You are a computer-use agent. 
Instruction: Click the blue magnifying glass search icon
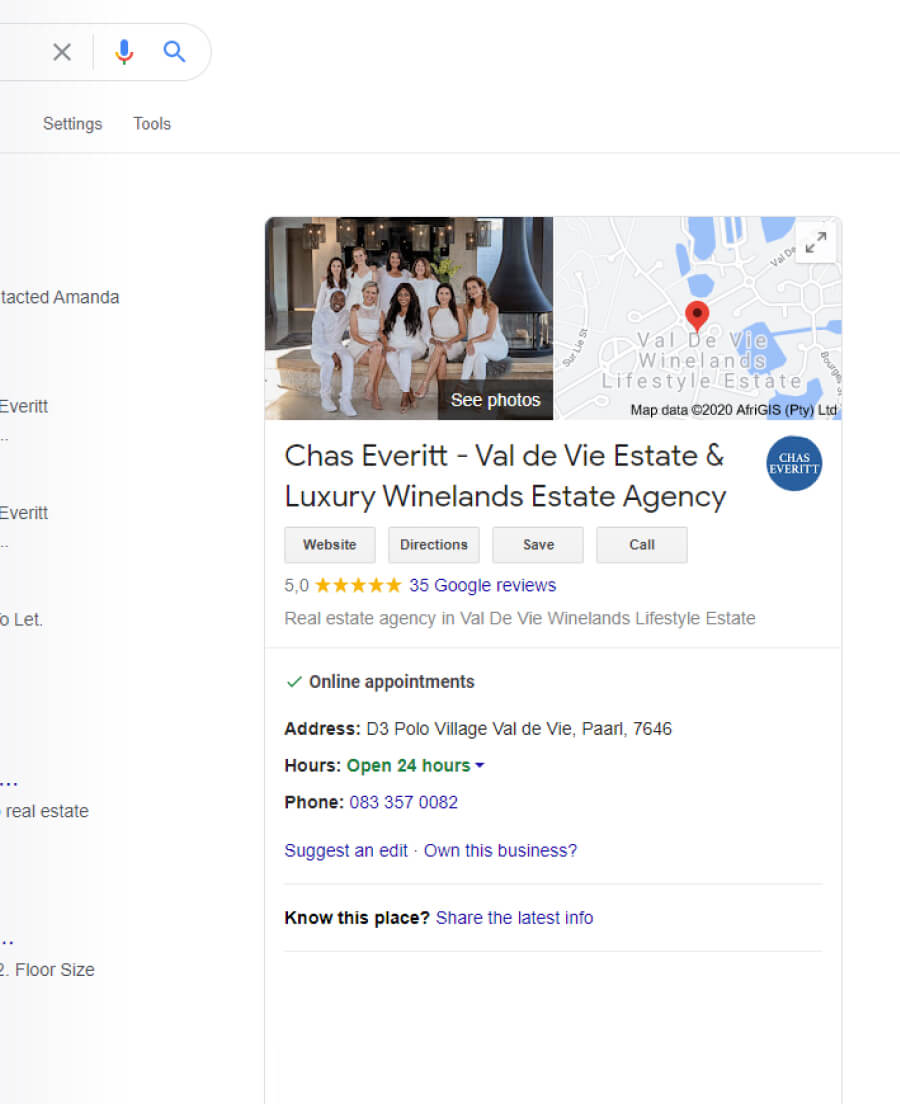pos(174,52)
